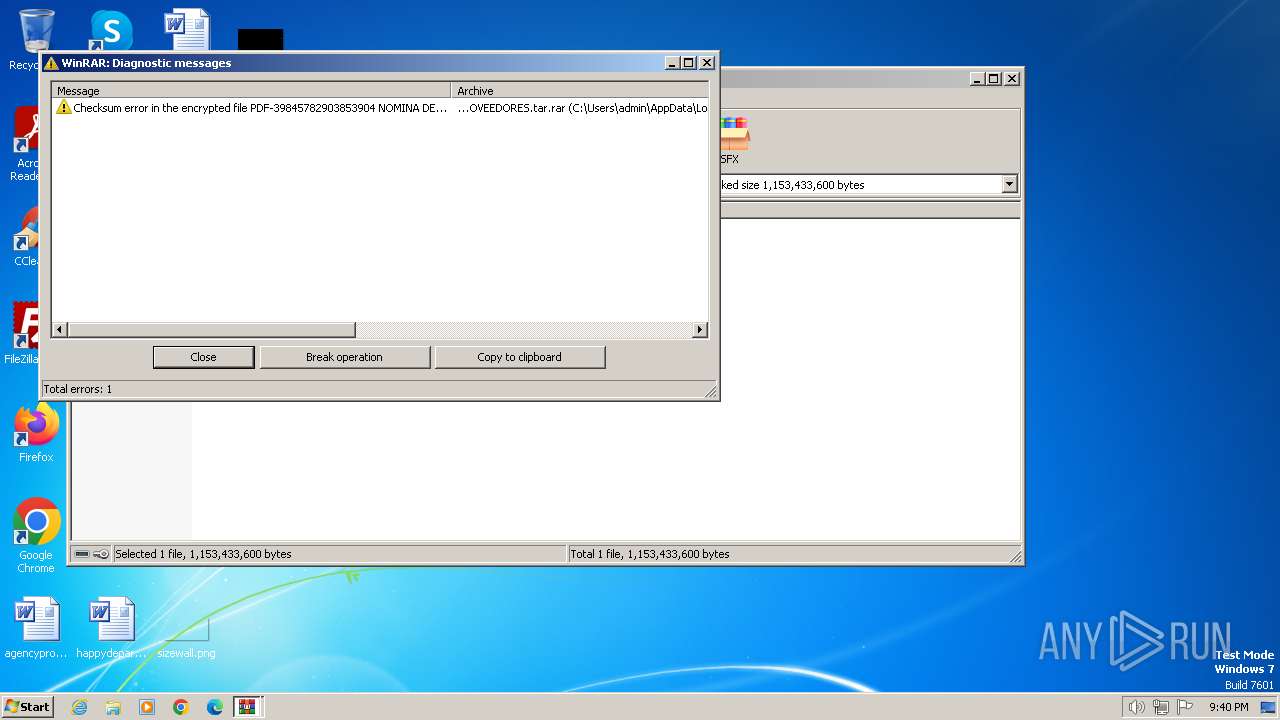
Task: Click 'Total 1 file' status bar text
Action: [x=649, y=554]
